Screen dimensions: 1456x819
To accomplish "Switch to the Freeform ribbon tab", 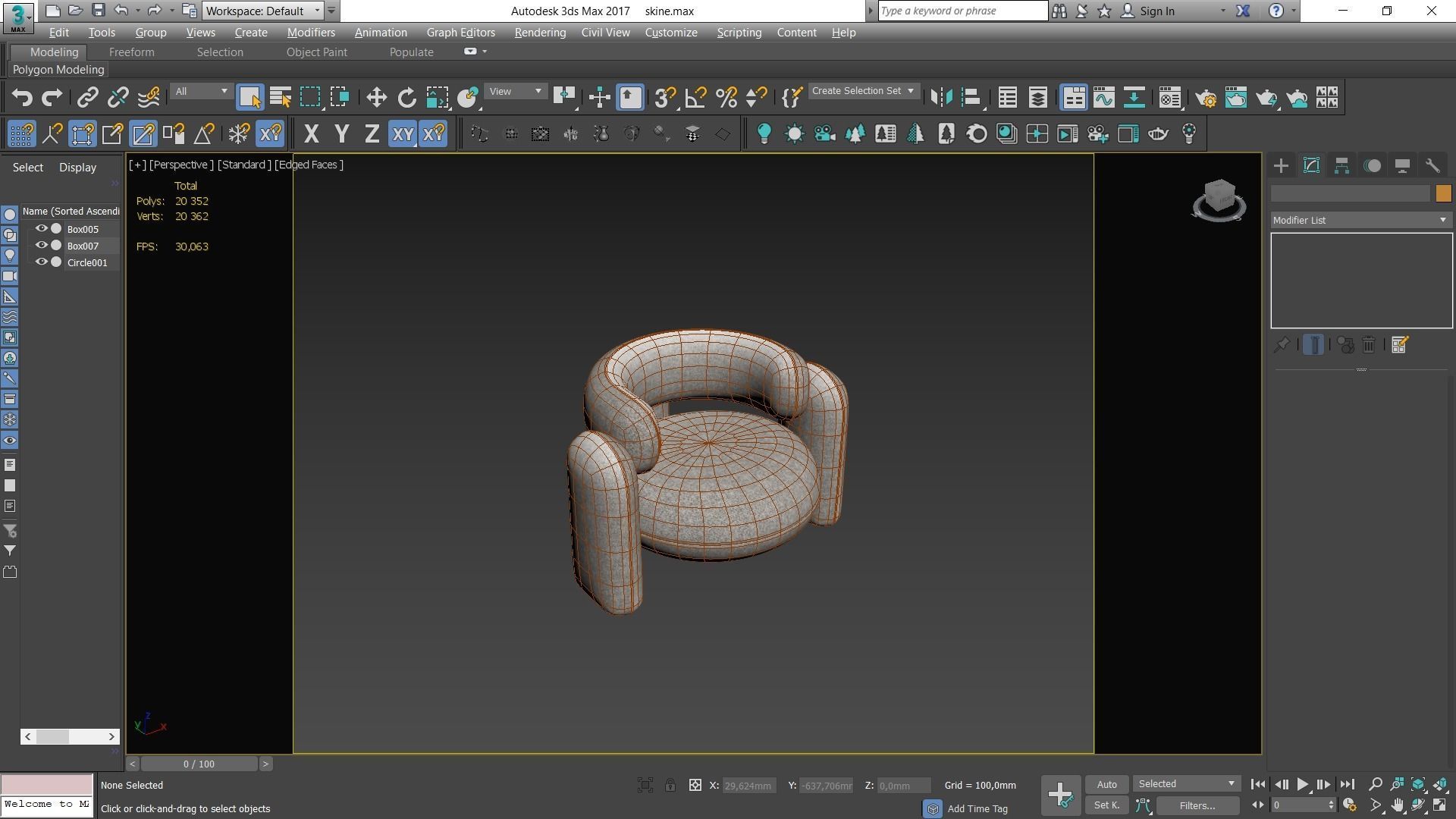I will click(131, 52).
